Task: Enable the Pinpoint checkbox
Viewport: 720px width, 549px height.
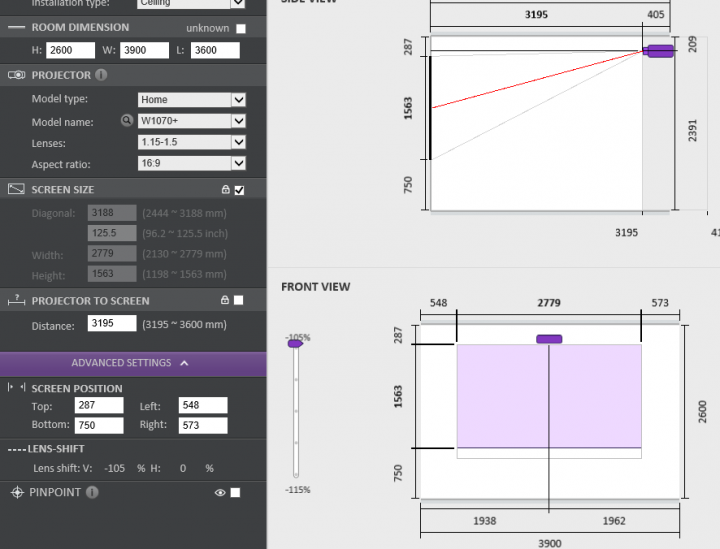Action: [235, 493]
